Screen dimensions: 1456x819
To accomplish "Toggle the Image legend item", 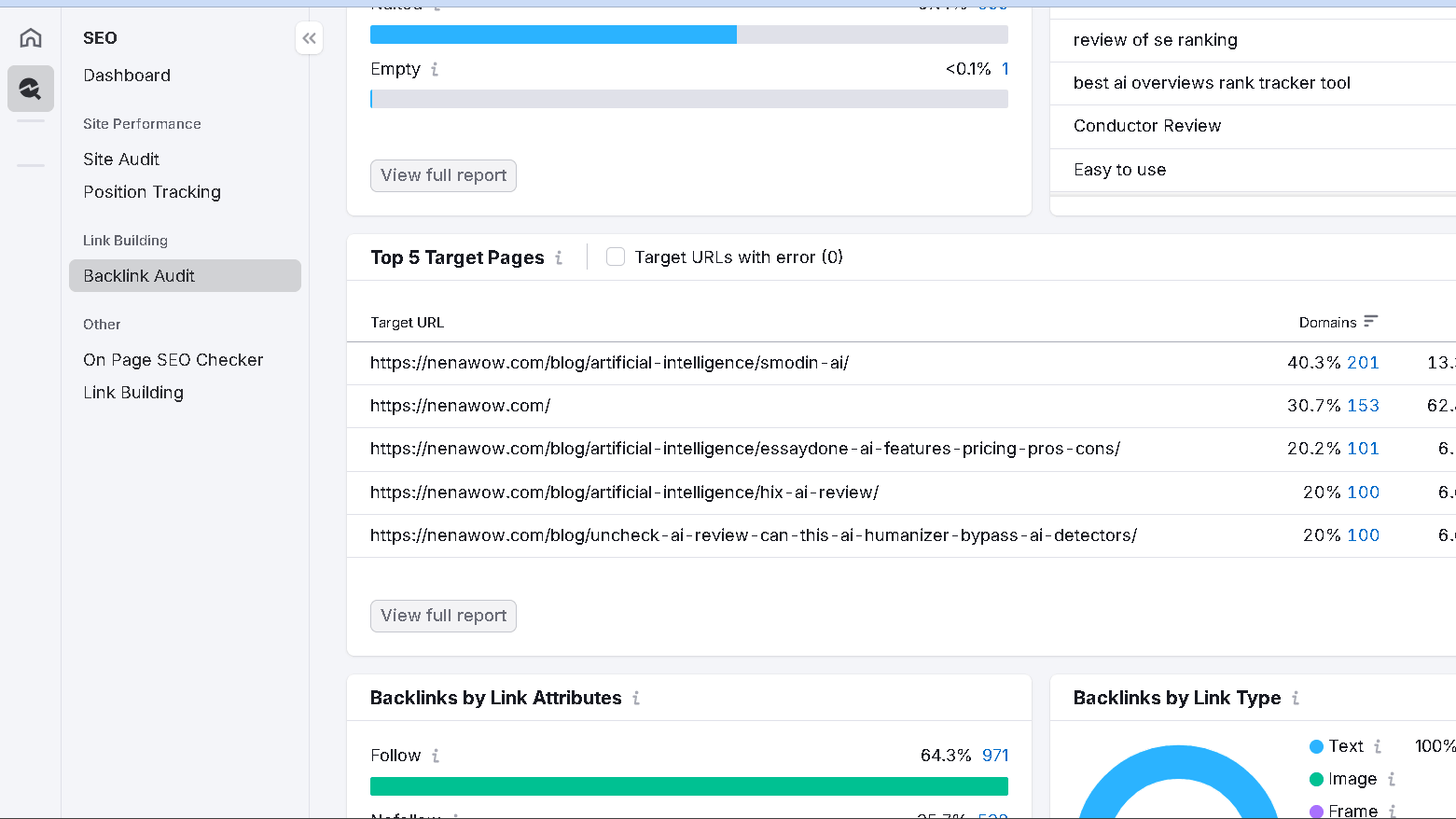I will click(x=1349, y=779).
